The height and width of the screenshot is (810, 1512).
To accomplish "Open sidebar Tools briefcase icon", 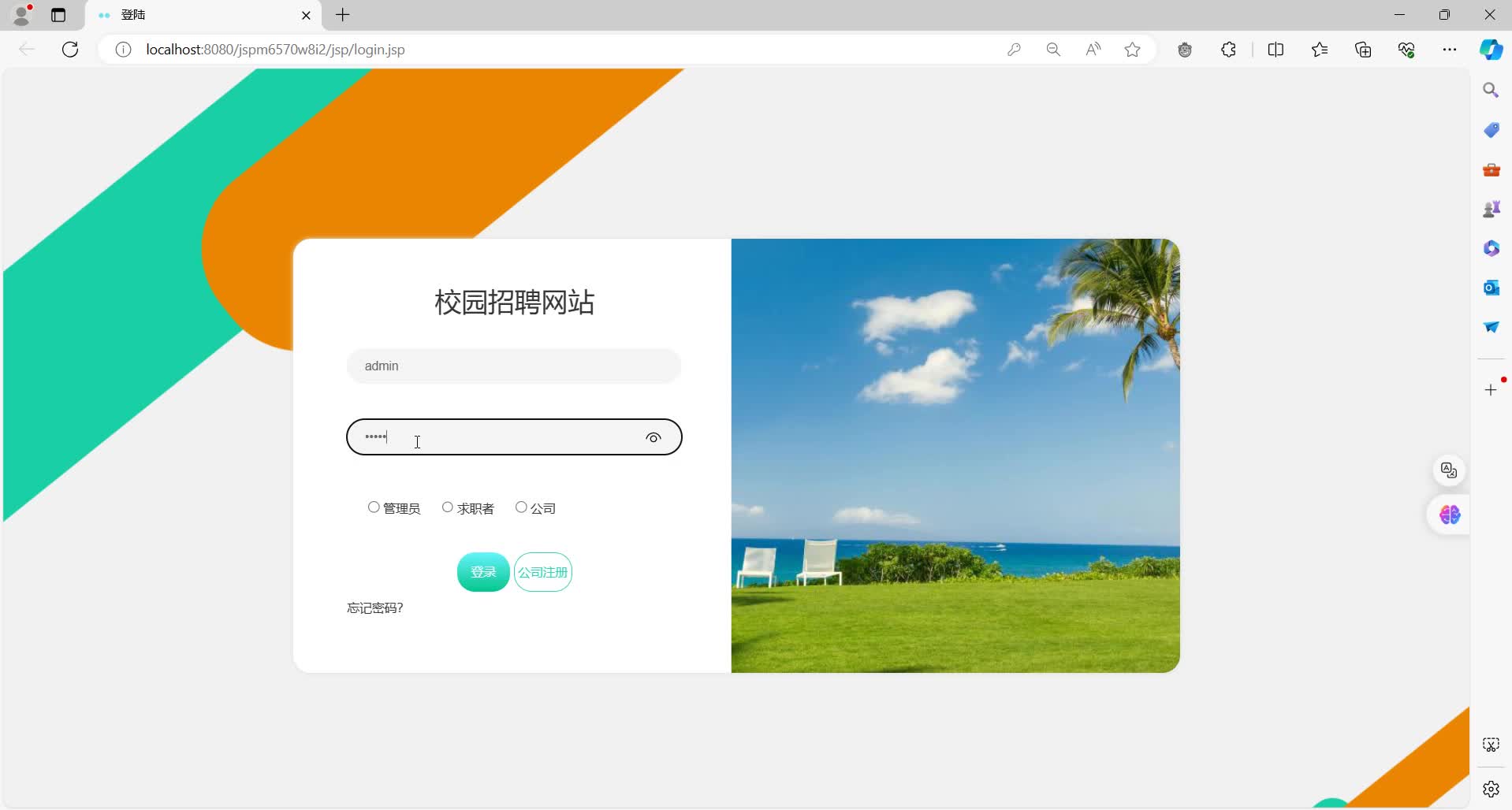I will pyautogui.click(x=1491, y=169).
